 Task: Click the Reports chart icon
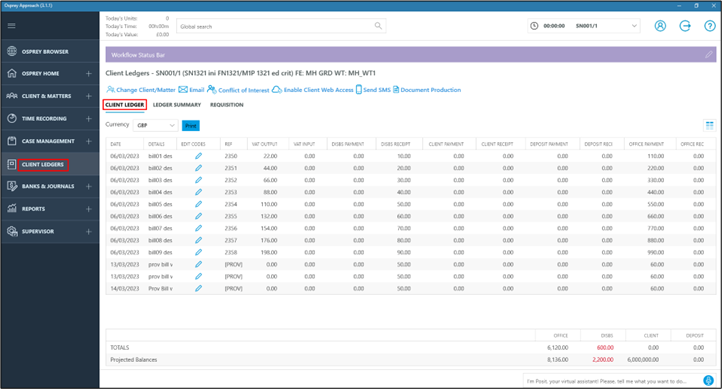coord(12,208)
